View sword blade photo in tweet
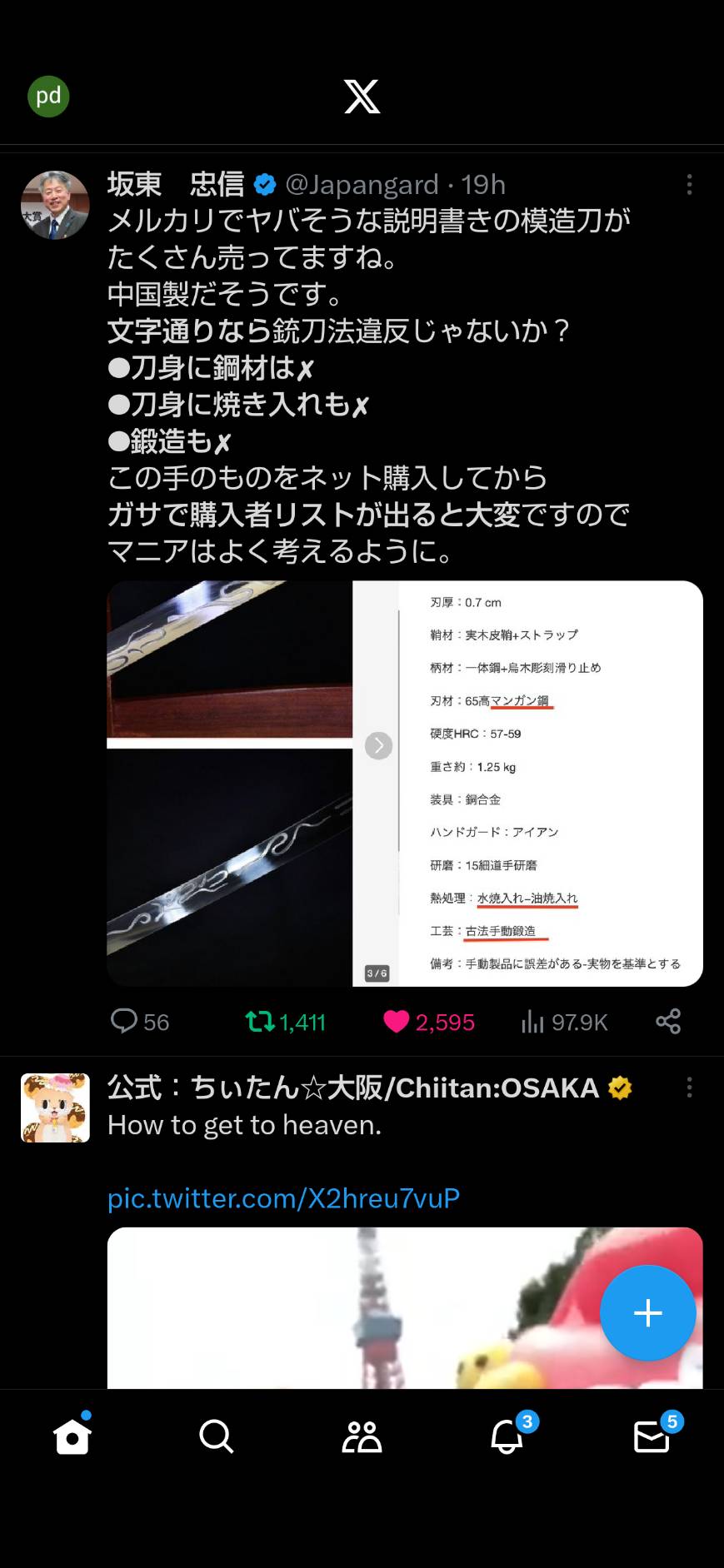 click(230, 784)
